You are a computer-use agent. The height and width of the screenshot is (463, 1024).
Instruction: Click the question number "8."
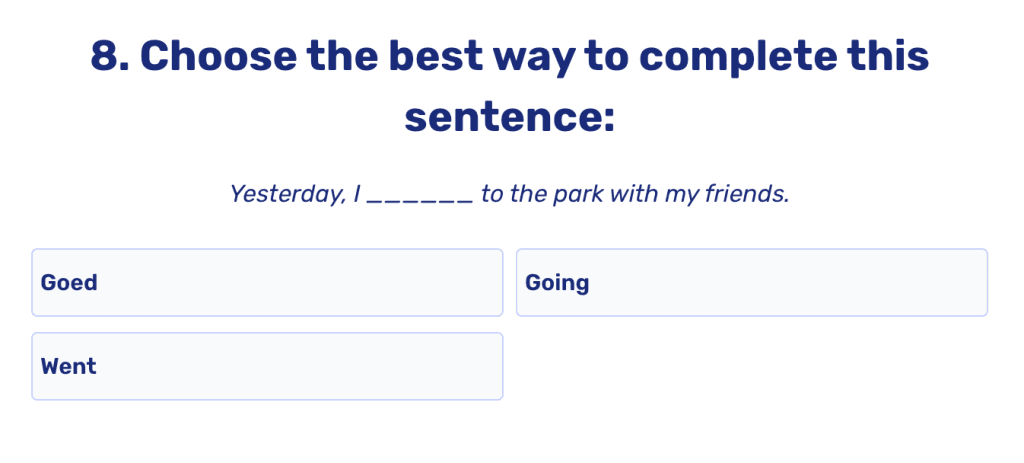click(108, 57)
